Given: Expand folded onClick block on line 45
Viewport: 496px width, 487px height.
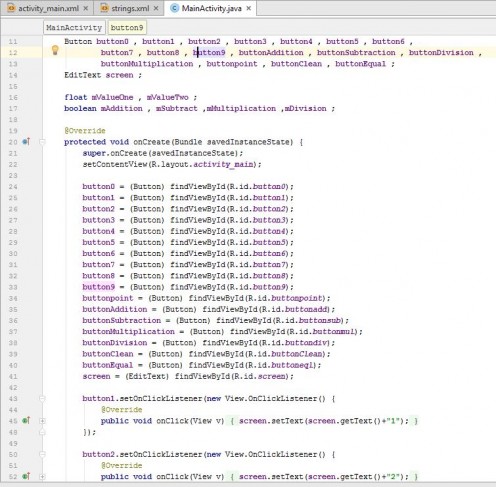Looking at the screenshot, I should click(x=42, y=421).
